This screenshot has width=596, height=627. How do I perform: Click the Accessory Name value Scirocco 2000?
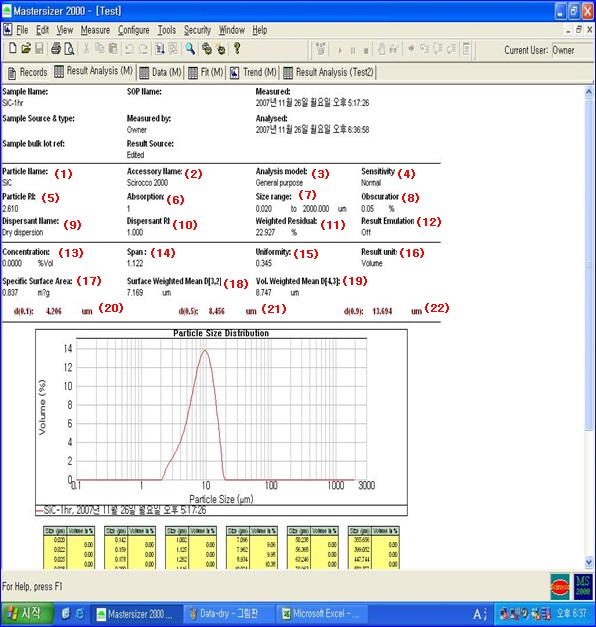(147, 183)
